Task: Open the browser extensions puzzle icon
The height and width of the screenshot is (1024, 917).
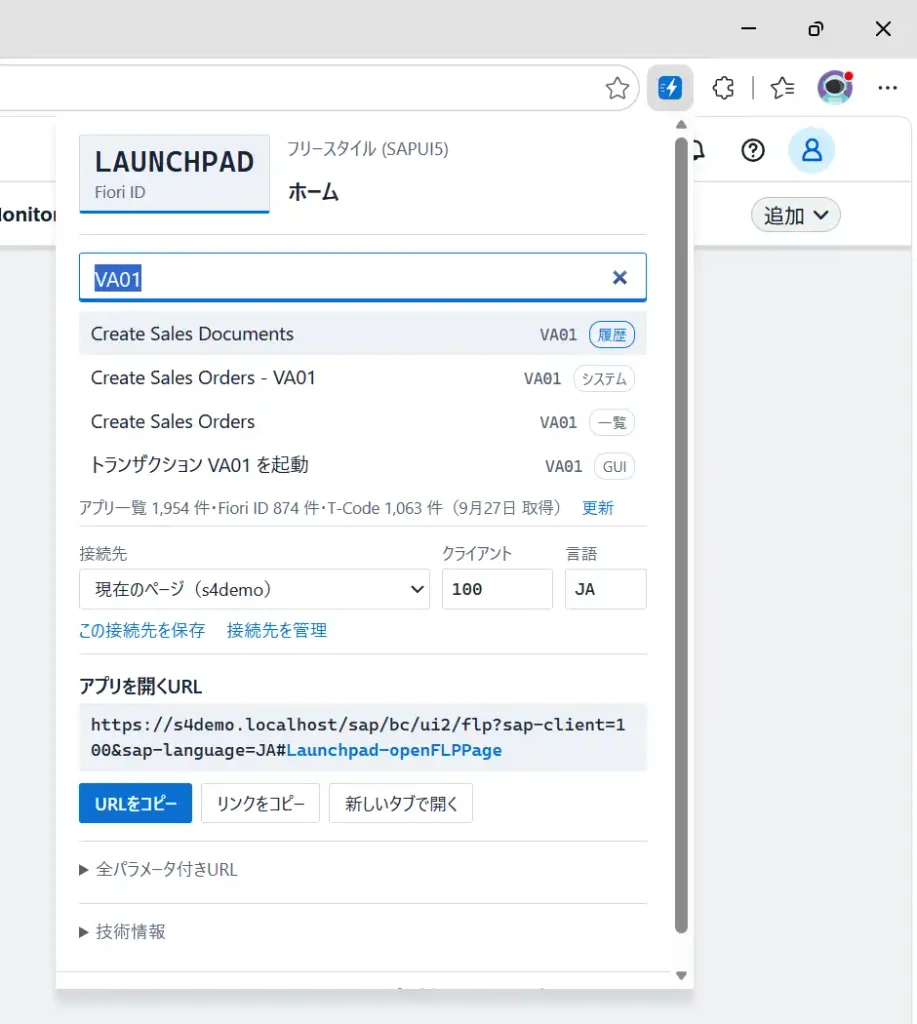Action: [723, 88]
